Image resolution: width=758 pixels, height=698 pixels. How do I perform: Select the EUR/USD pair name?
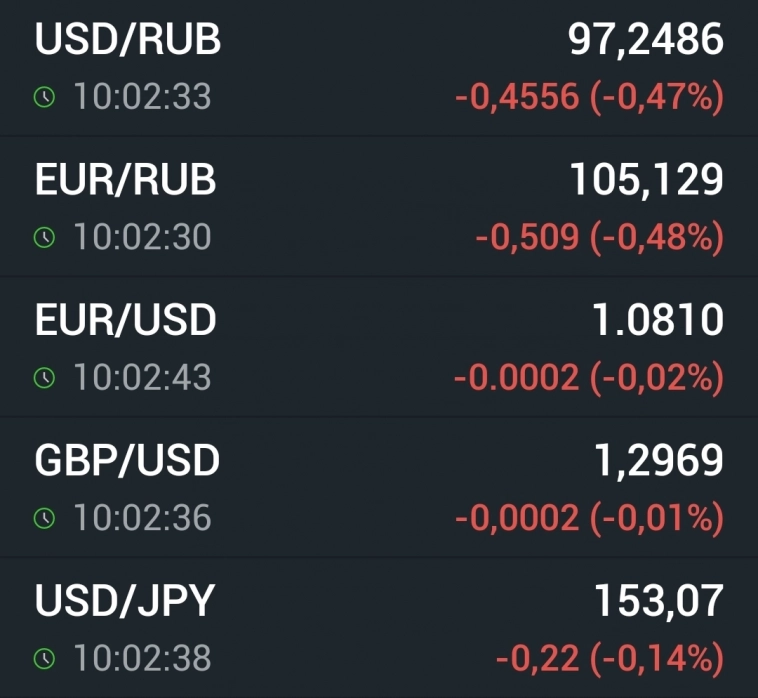pyautogui.click(x=125, y=320)
